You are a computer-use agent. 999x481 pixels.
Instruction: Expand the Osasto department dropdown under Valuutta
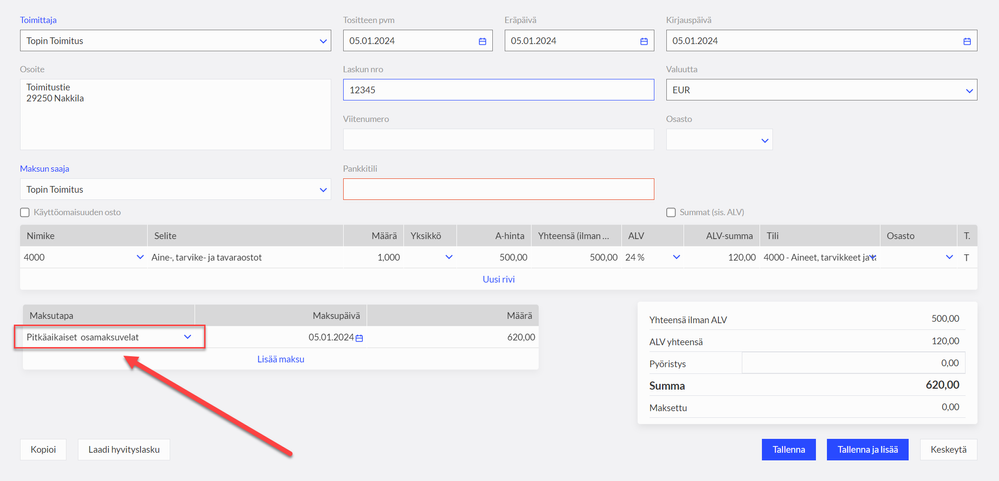click(x=765, y=140)
